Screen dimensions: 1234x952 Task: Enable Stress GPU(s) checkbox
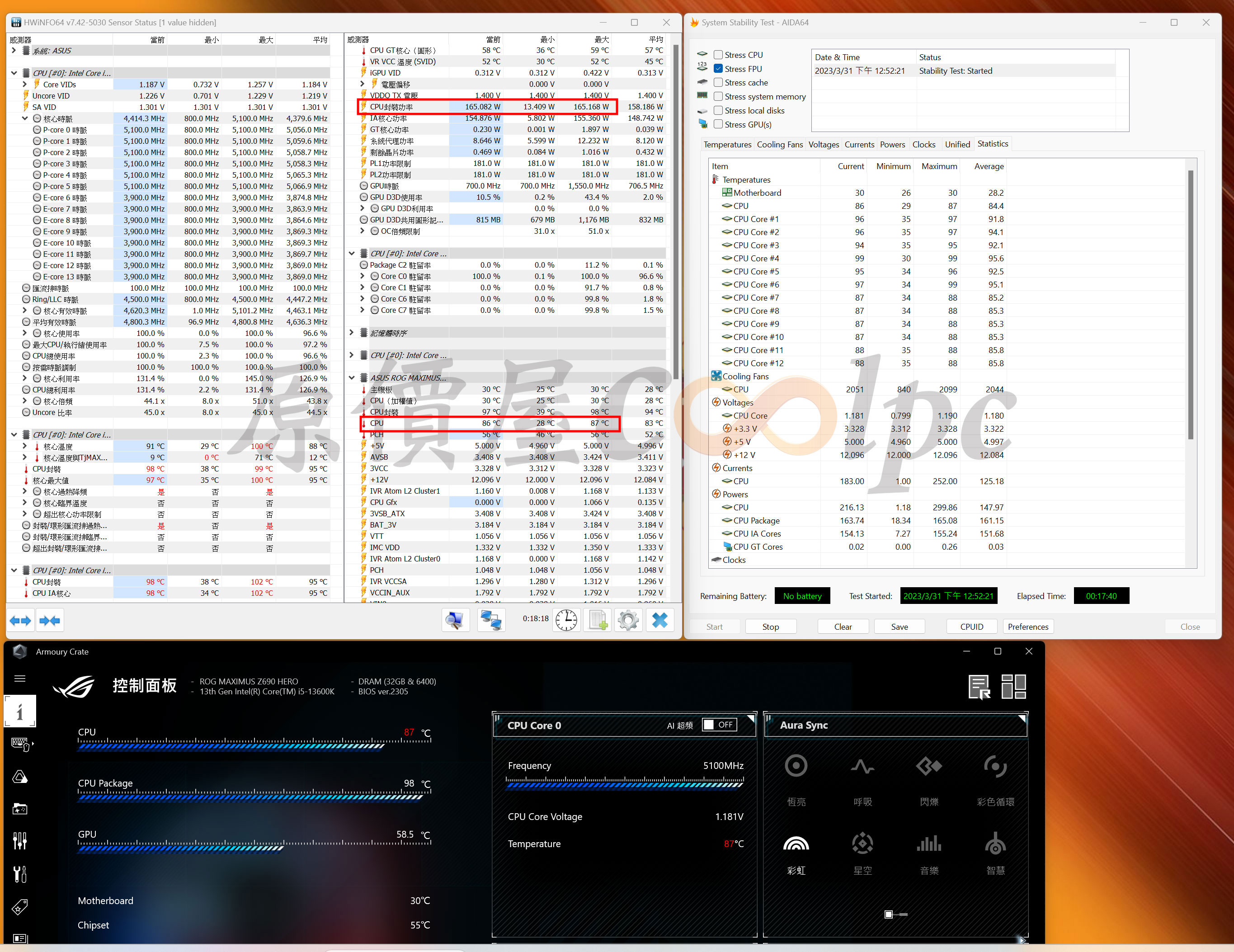[x=718, y=124]
